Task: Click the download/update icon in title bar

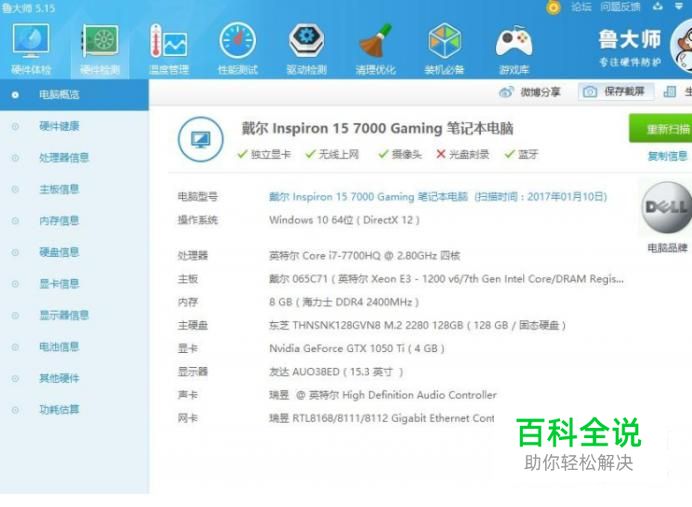Action: tap(658, 6)
